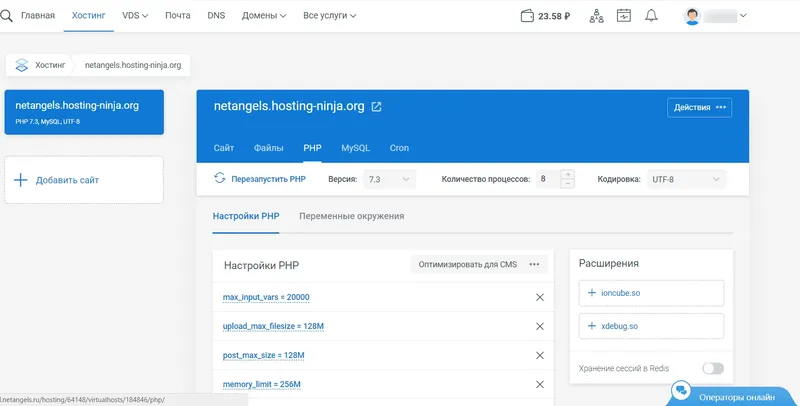Toggle Redis session storage switch
The height and width of the screenshot is (406, 800).
pyautogui.click(x=713, y=368)
